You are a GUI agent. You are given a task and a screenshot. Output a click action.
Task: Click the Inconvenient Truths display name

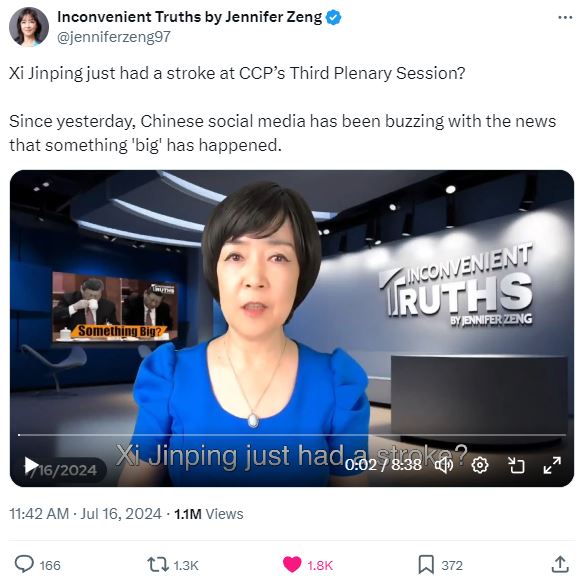point(189,17)
